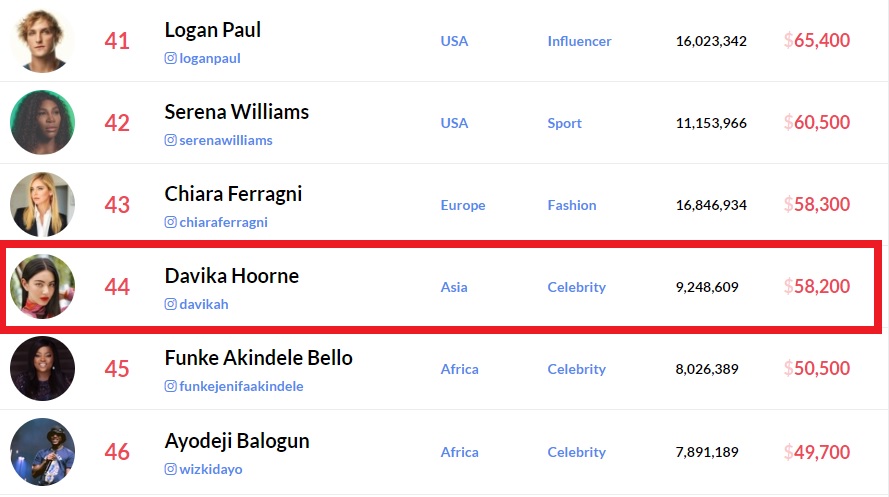Click USA region in Serena Williams row
The height and width of the screenshot is (497, 889).
click(454, 123)
